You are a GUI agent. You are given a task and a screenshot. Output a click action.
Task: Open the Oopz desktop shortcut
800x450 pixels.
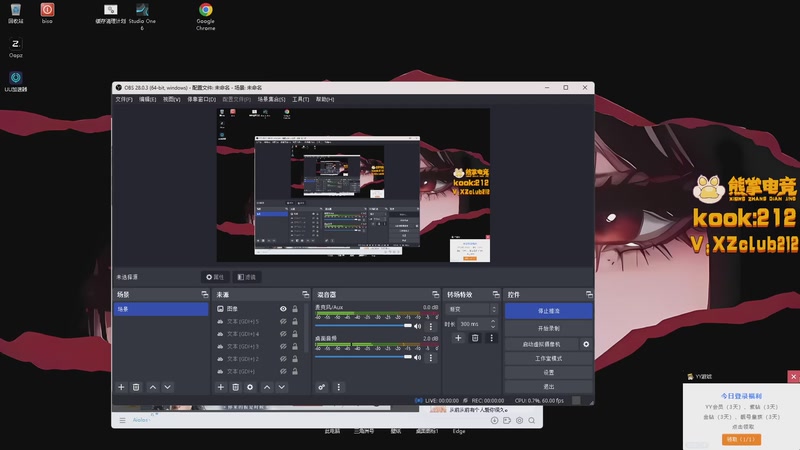15,47
